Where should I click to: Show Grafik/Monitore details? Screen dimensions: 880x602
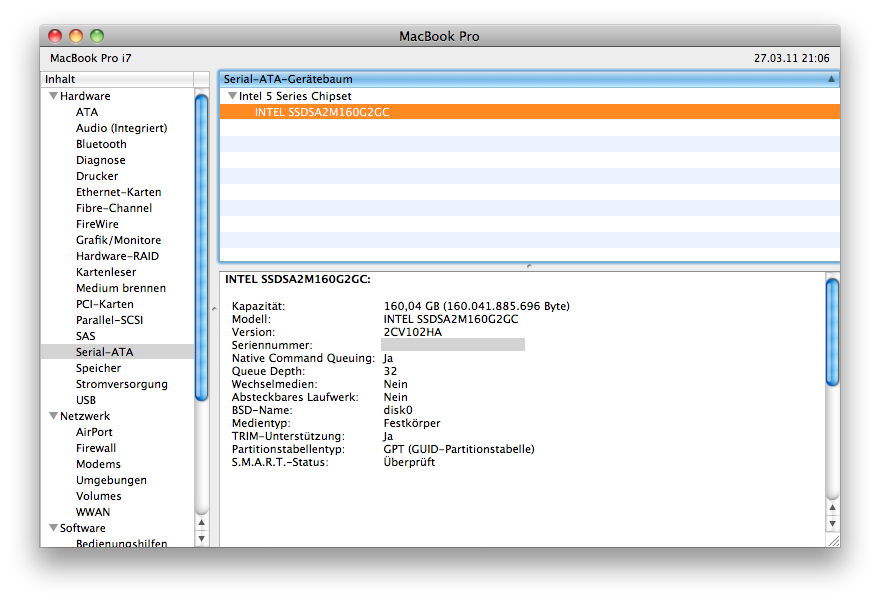[118, 240]
